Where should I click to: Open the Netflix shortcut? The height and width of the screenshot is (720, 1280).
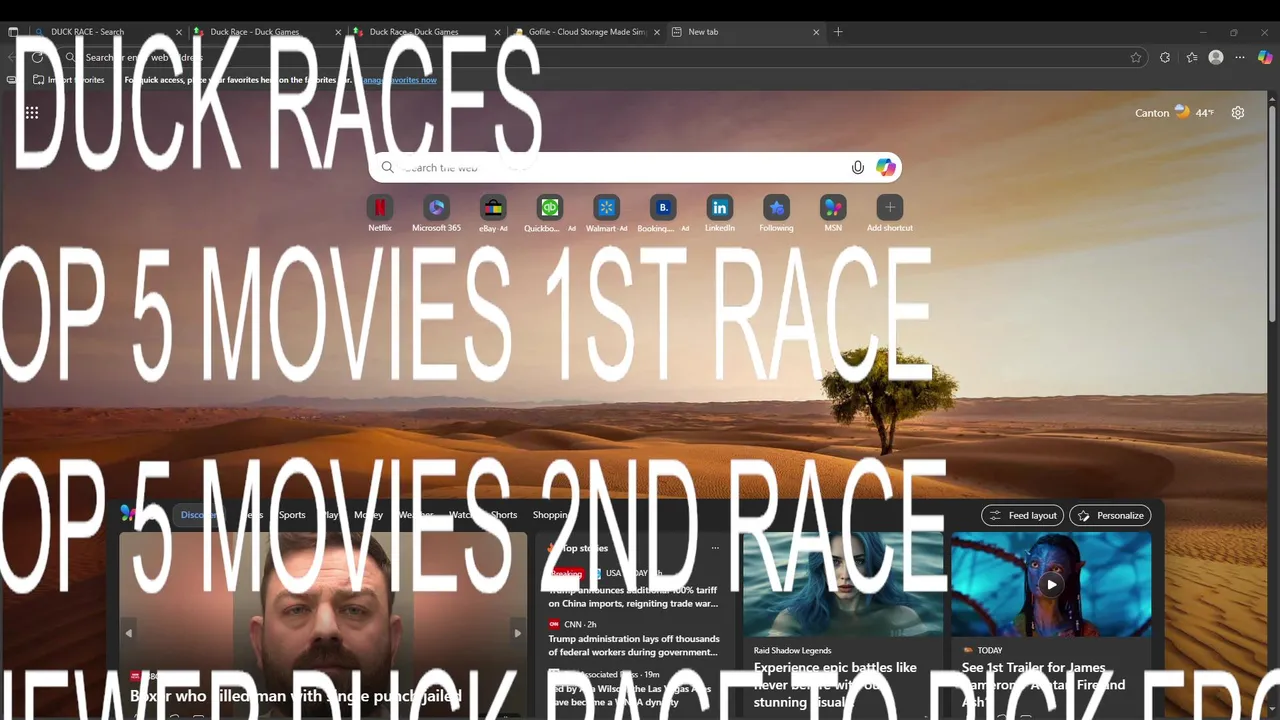click(380, 213)
